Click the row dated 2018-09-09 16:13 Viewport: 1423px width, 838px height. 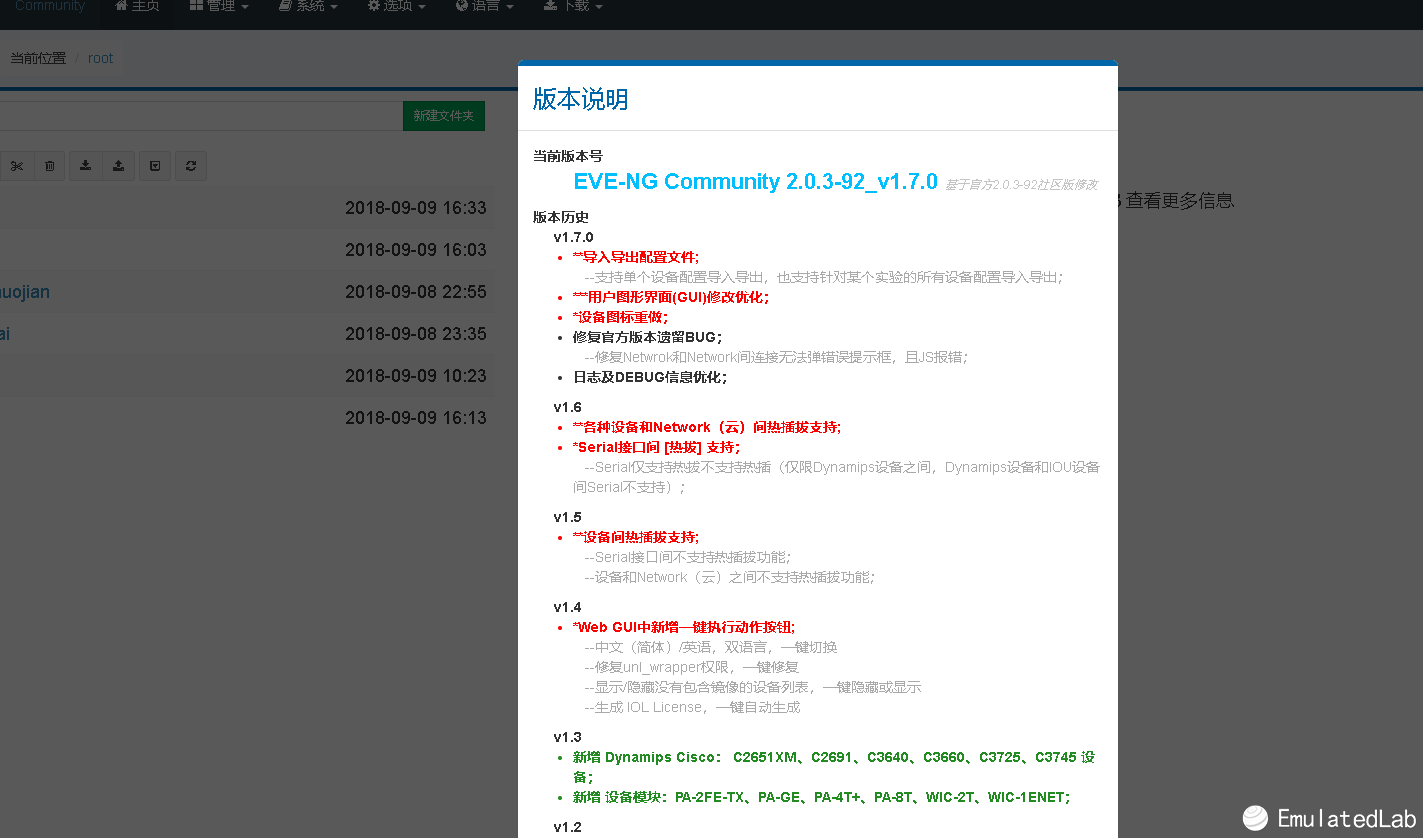click(x=247, y=418)
